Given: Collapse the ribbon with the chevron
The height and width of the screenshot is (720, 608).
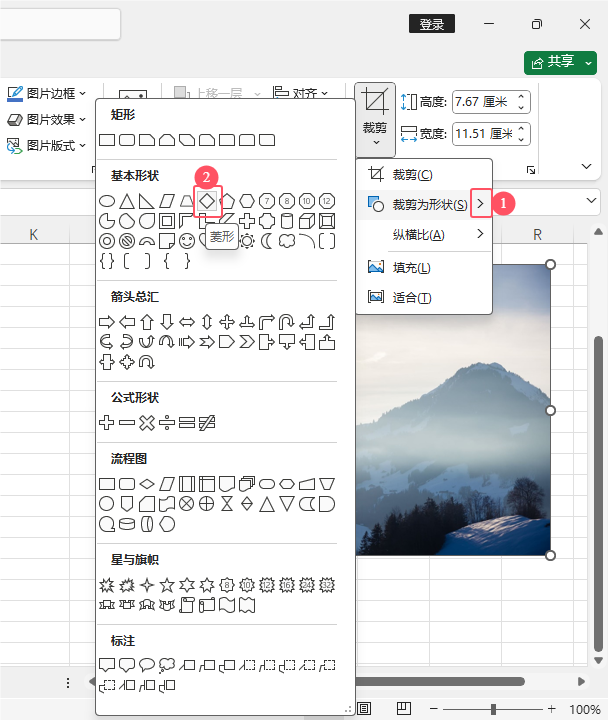Looking at the screenshot, I should click(586, 166).
